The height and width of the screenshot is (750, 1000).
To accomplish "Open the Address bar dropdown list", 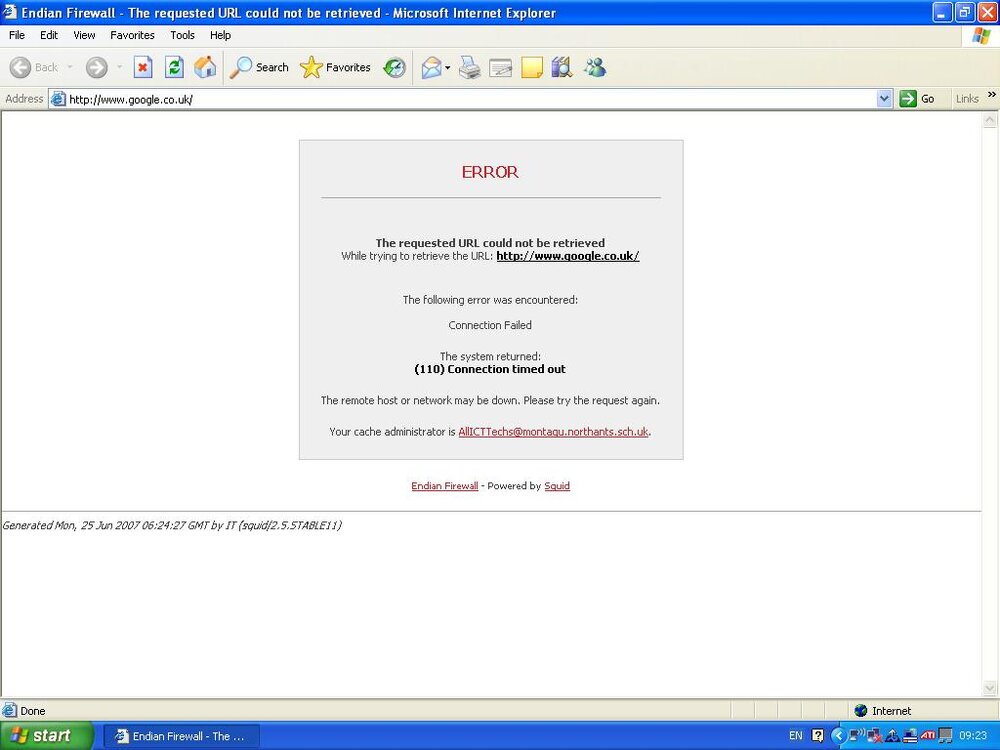I will [884, 99].
